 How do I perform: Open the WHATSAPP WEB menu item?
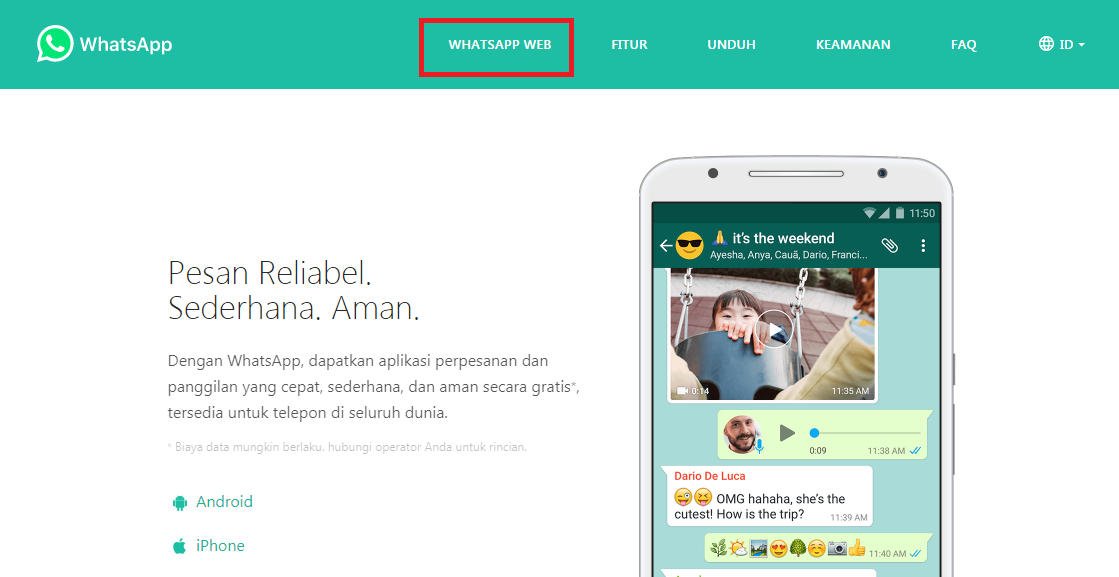(x=500, y=44)
